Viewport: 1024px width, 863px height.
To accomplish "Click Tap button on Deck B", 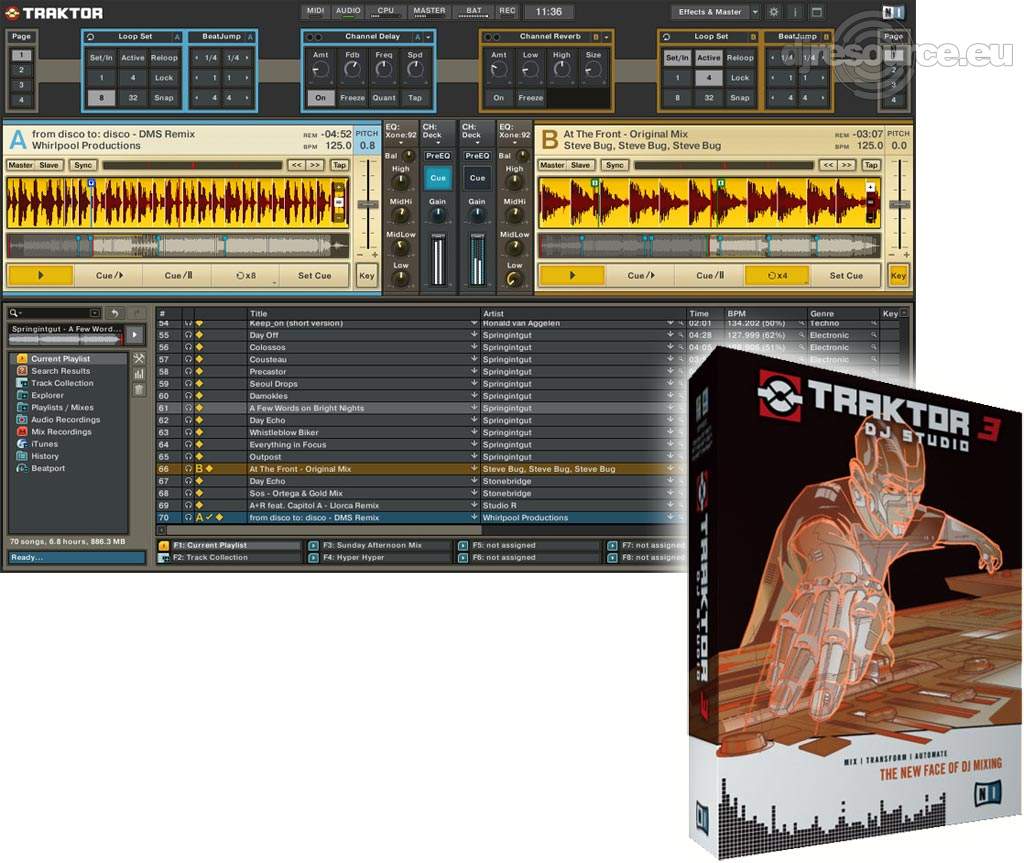I will pos(871,165).
